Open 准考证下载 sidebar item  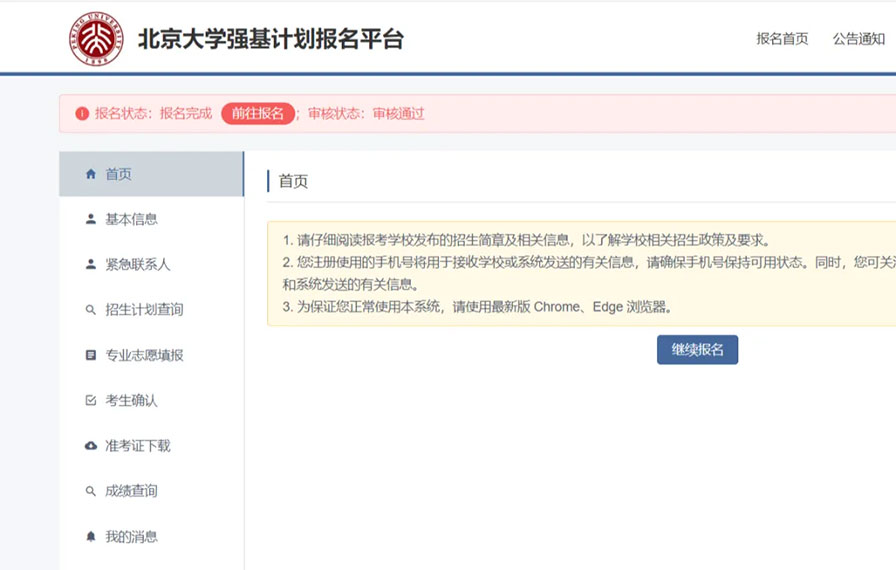tap(151, 445)
